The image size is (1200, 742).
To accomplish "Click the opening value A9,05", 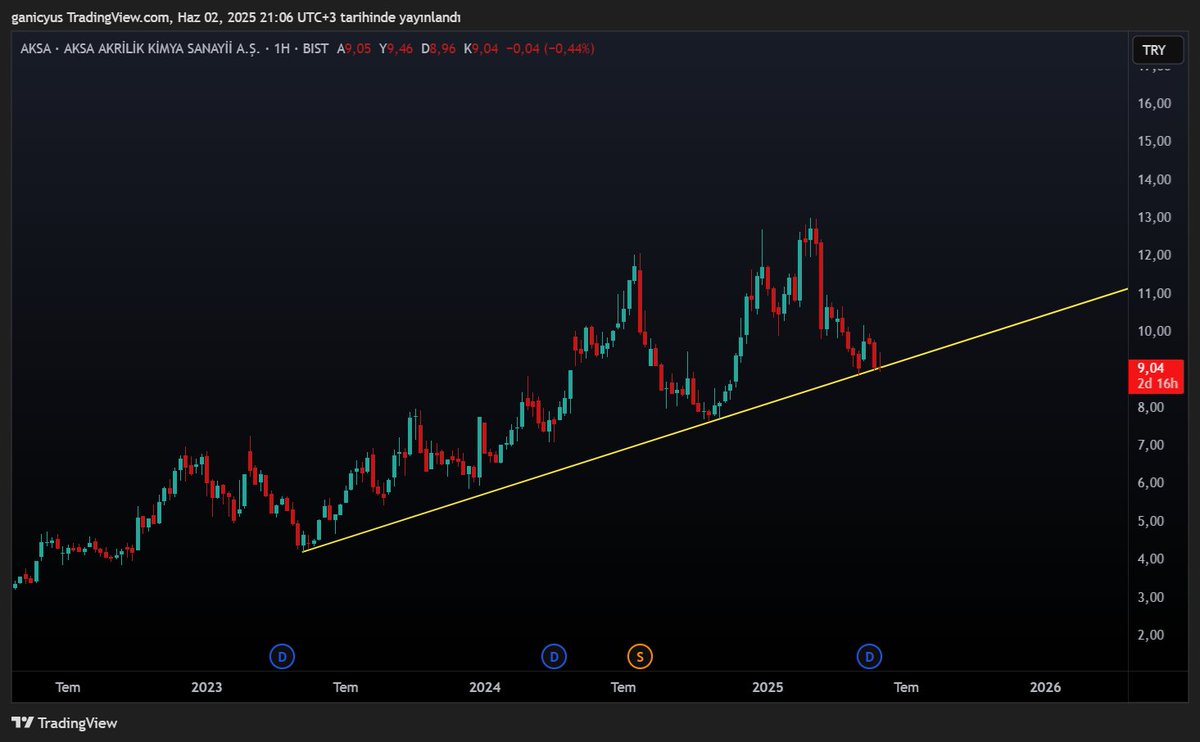I will [x=355, y=48].
